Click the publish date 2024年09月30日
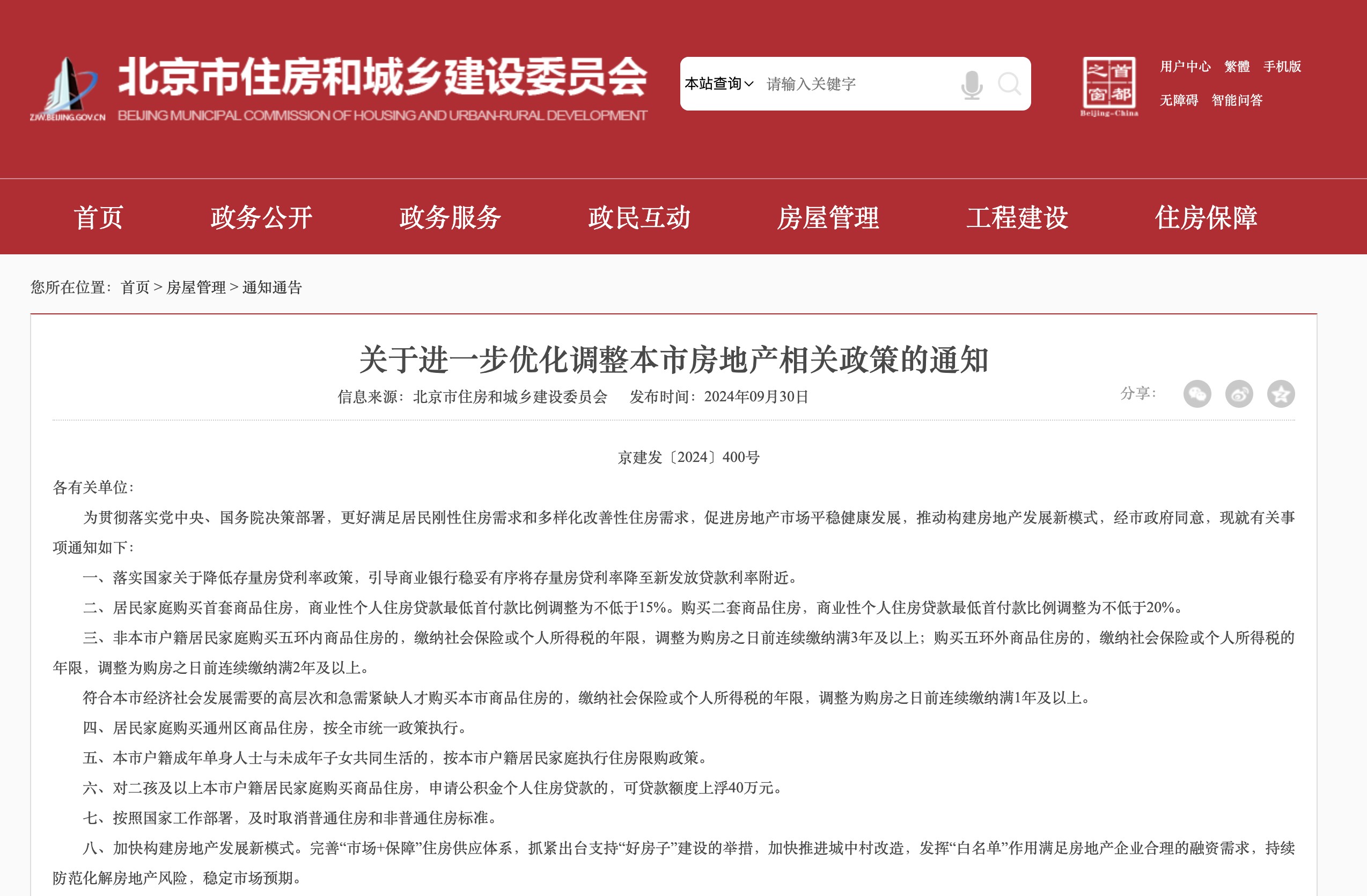1367x896 pixels. [756, 397]
